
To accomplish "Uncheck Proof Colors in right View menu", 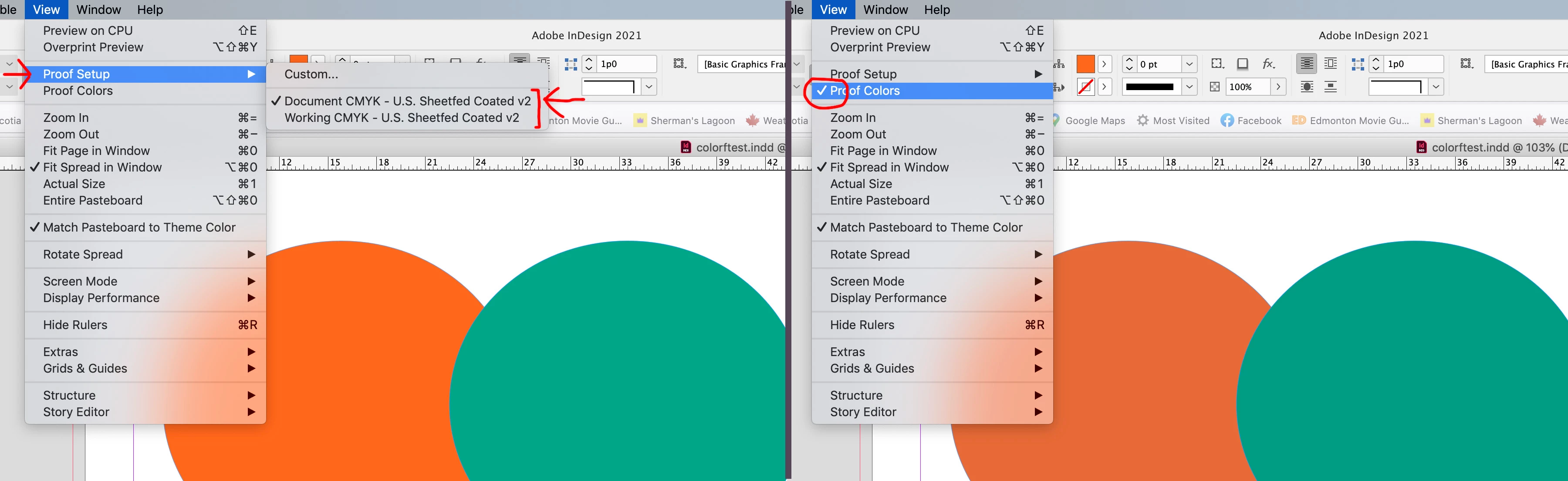I will [864, 91].
